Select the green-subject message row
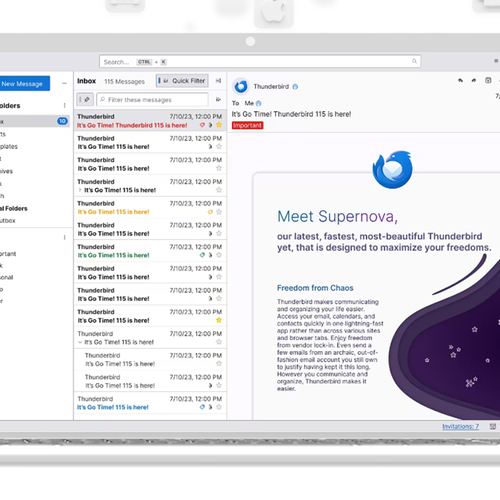Image resolution: width=500 pixels, height=500 pixels. (x=150, y=251)
